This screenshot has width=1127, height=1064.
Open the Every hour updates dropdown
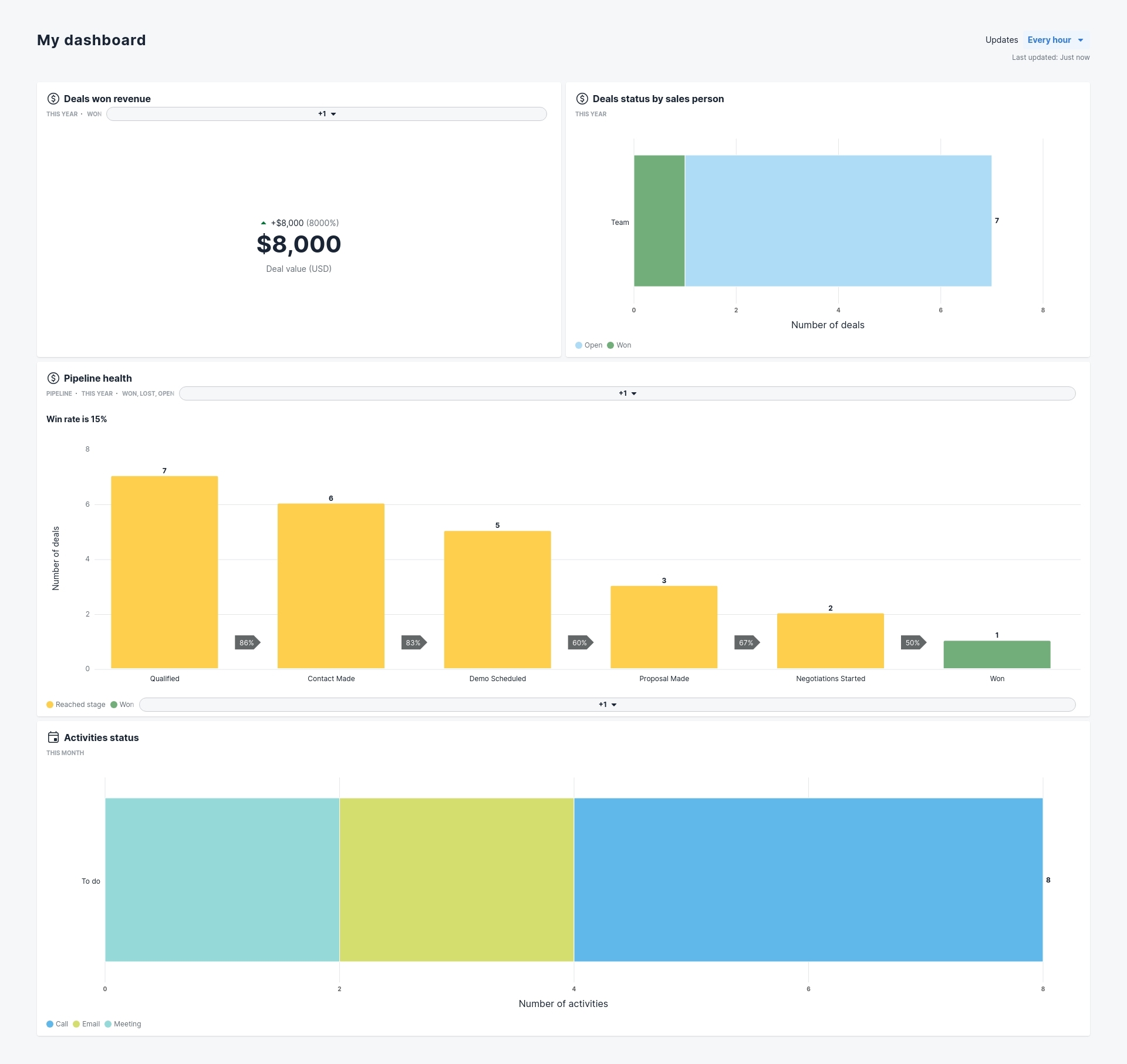pos(1055,40)
